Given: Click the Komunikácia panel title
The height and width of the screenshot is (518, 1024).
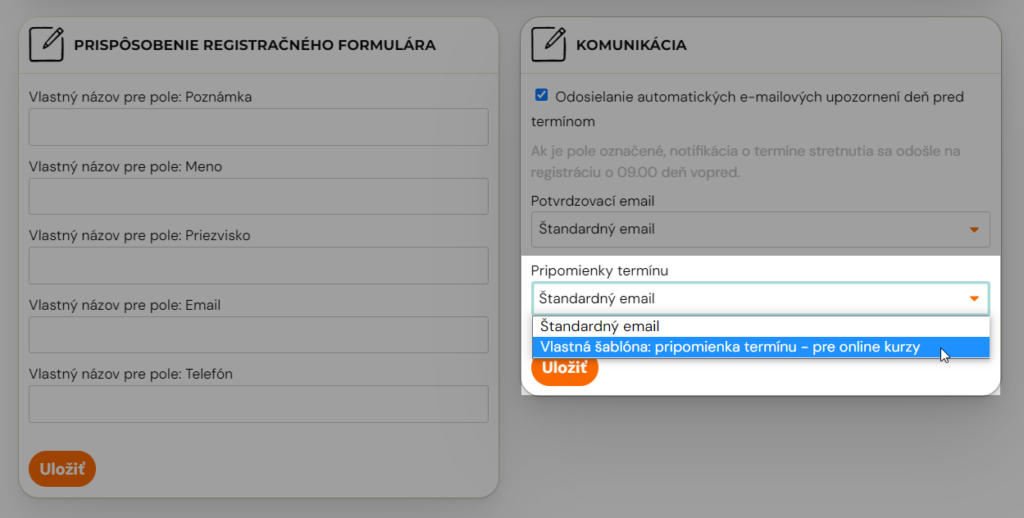Looking at the screenshot, I should coord(631,45).
